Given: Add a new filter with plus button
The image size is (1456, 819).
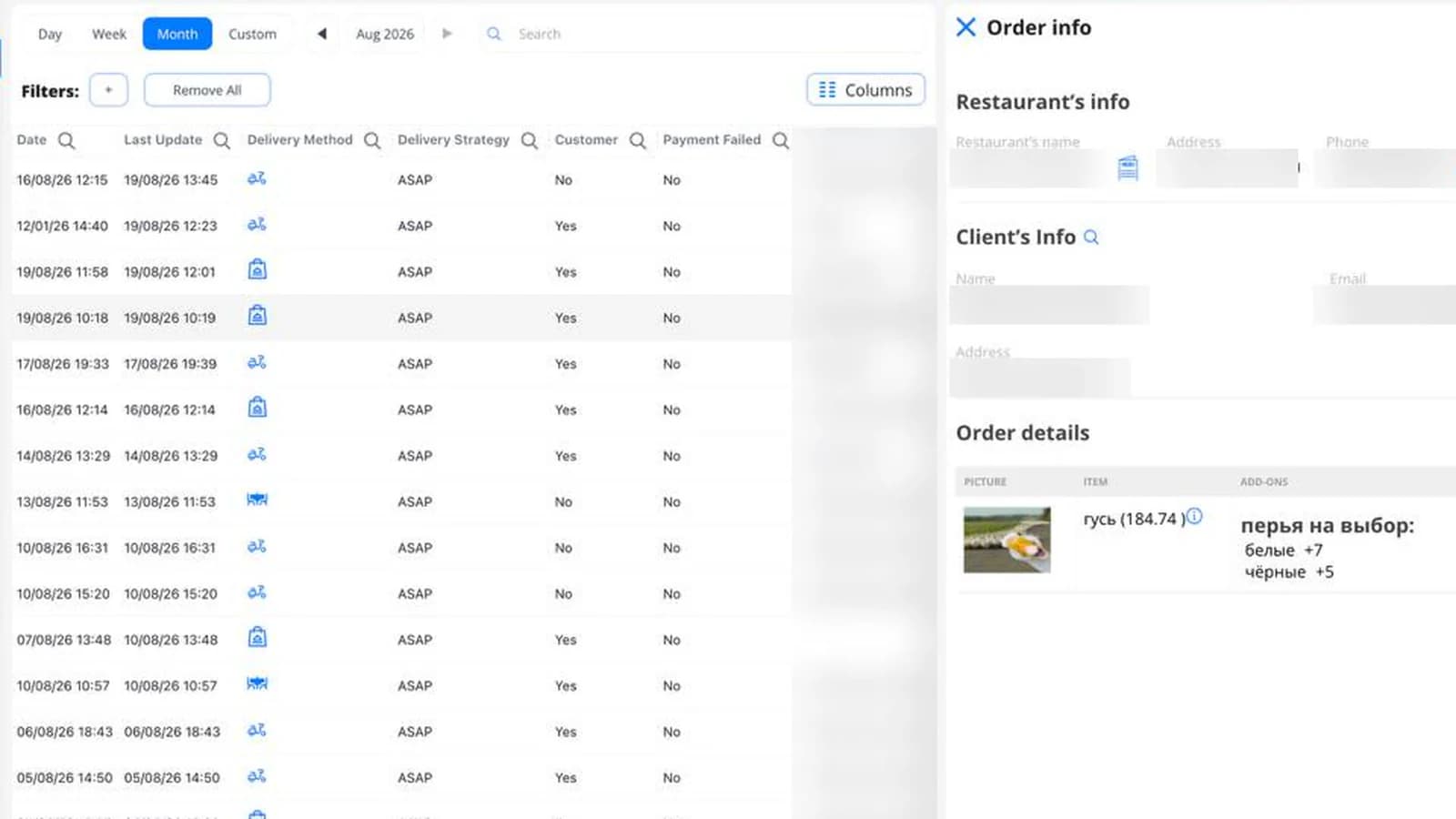Looking at the screenshot, I should [108, 90].
